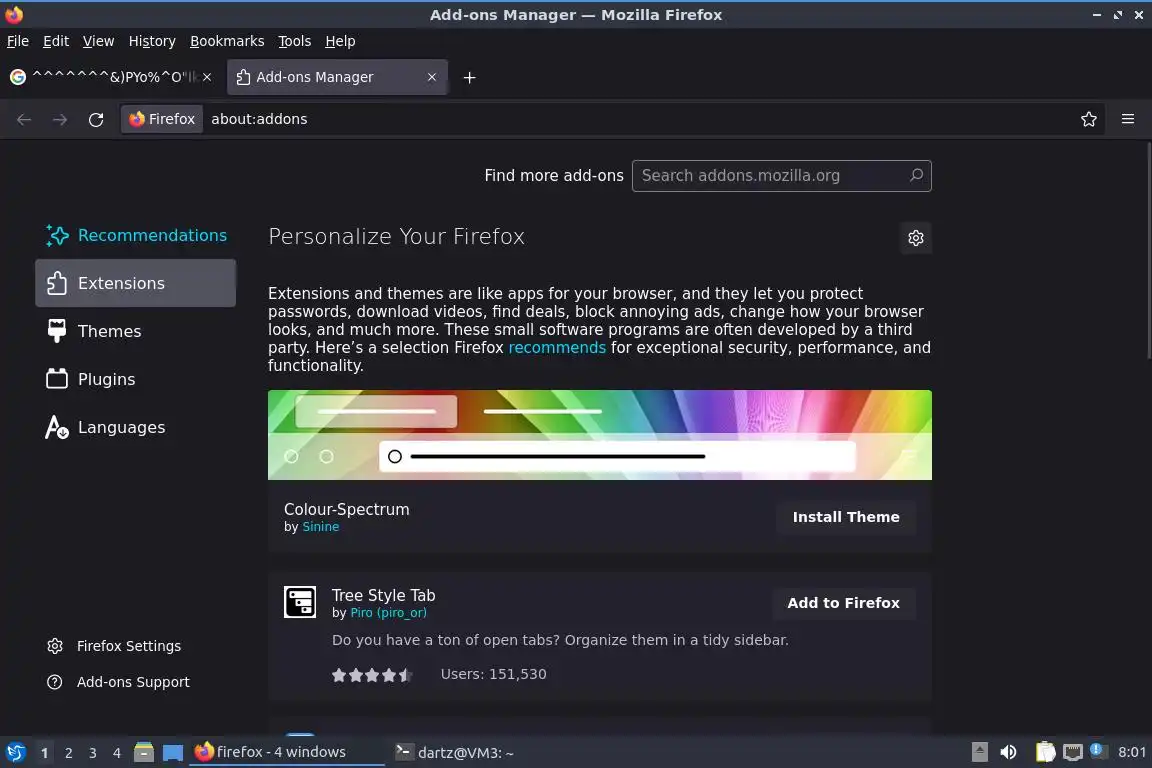1152x768 pixels.
Task: Open Firefox Settings from sidebar
Action: point(115,646)
